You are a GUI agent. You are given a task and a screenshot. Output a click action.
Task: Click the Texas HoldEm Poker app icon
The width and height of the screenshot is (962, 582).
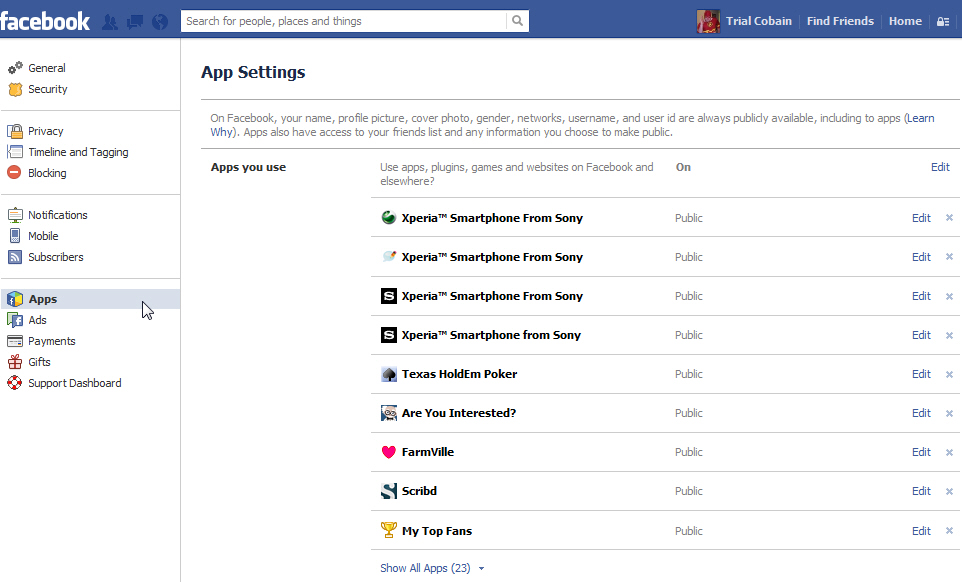(389, 374)
